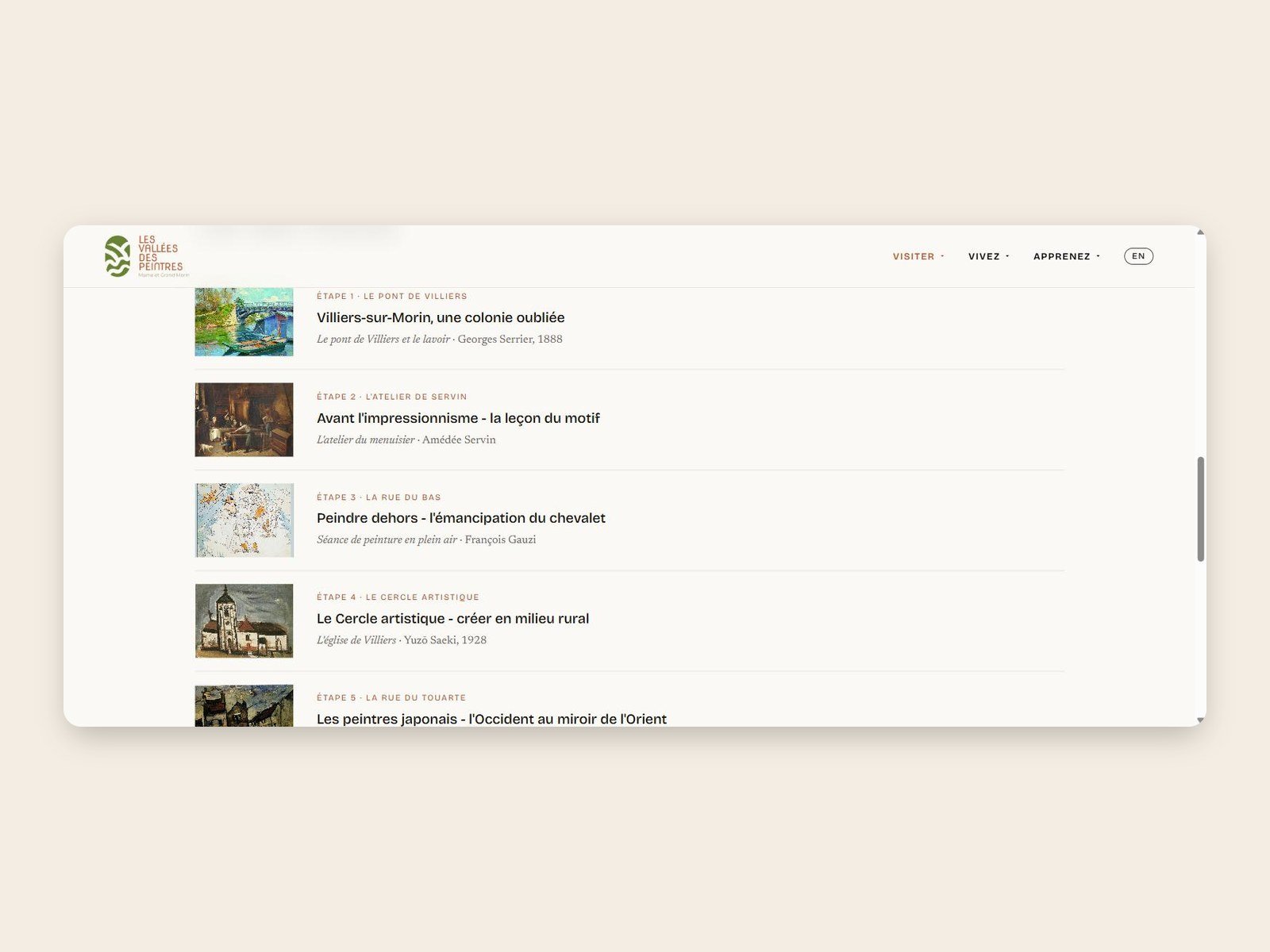Open the Apprenez dropdown menu
1270x952 pixels.
click(x=1067, y=256)
